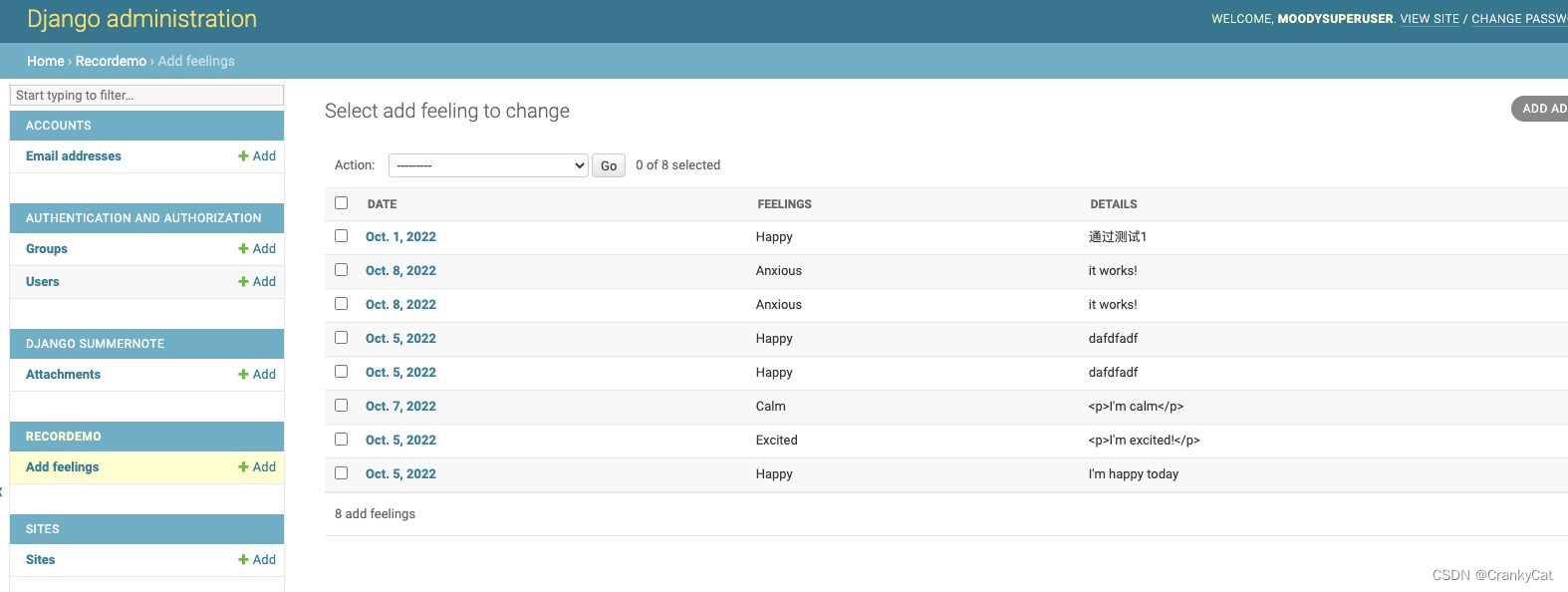Image resolution: width=1568 pixels, height=592 pixels.
Task: Click the '通过测试1' details cell
Action: click(x=1118, y=237)
